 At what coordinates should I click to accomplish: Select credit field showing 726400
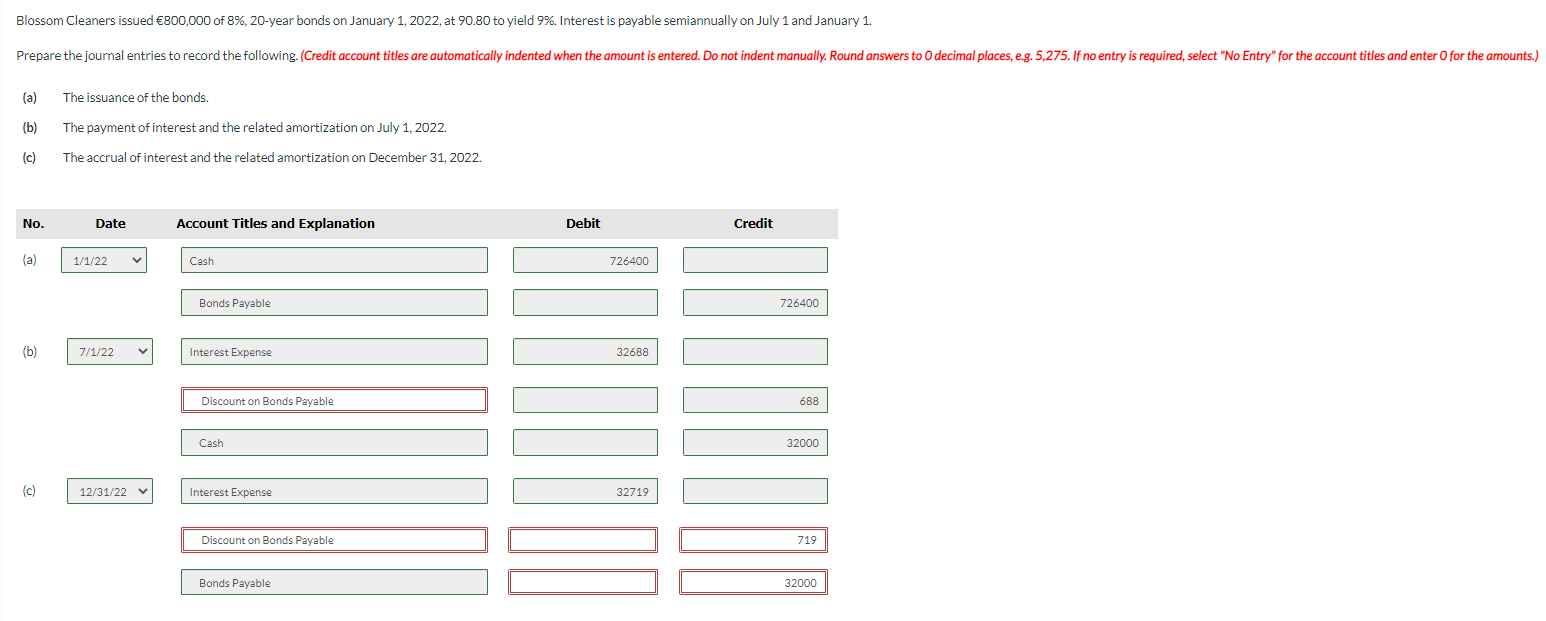pos(755,303)
